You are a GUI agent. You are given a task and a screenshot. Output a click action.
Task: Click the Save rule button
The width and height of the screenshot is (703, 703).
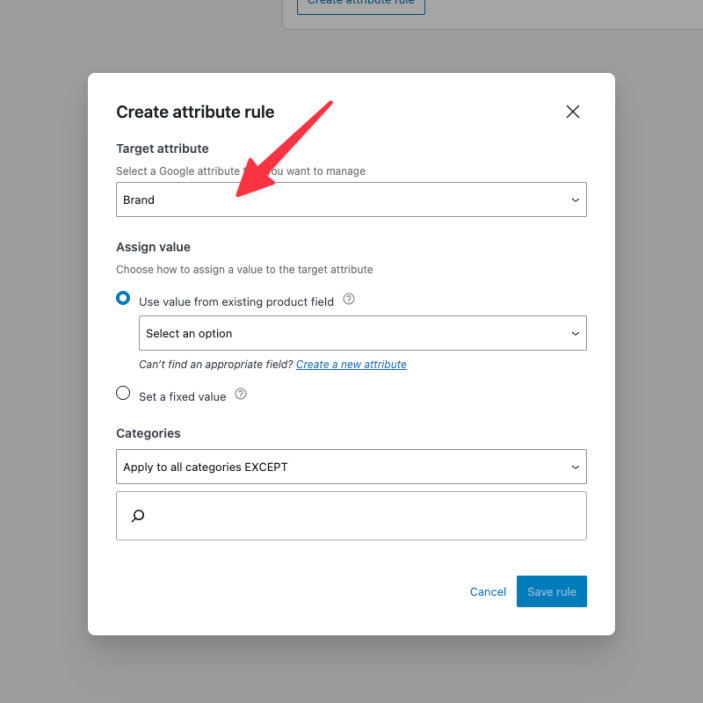[552, 592]
